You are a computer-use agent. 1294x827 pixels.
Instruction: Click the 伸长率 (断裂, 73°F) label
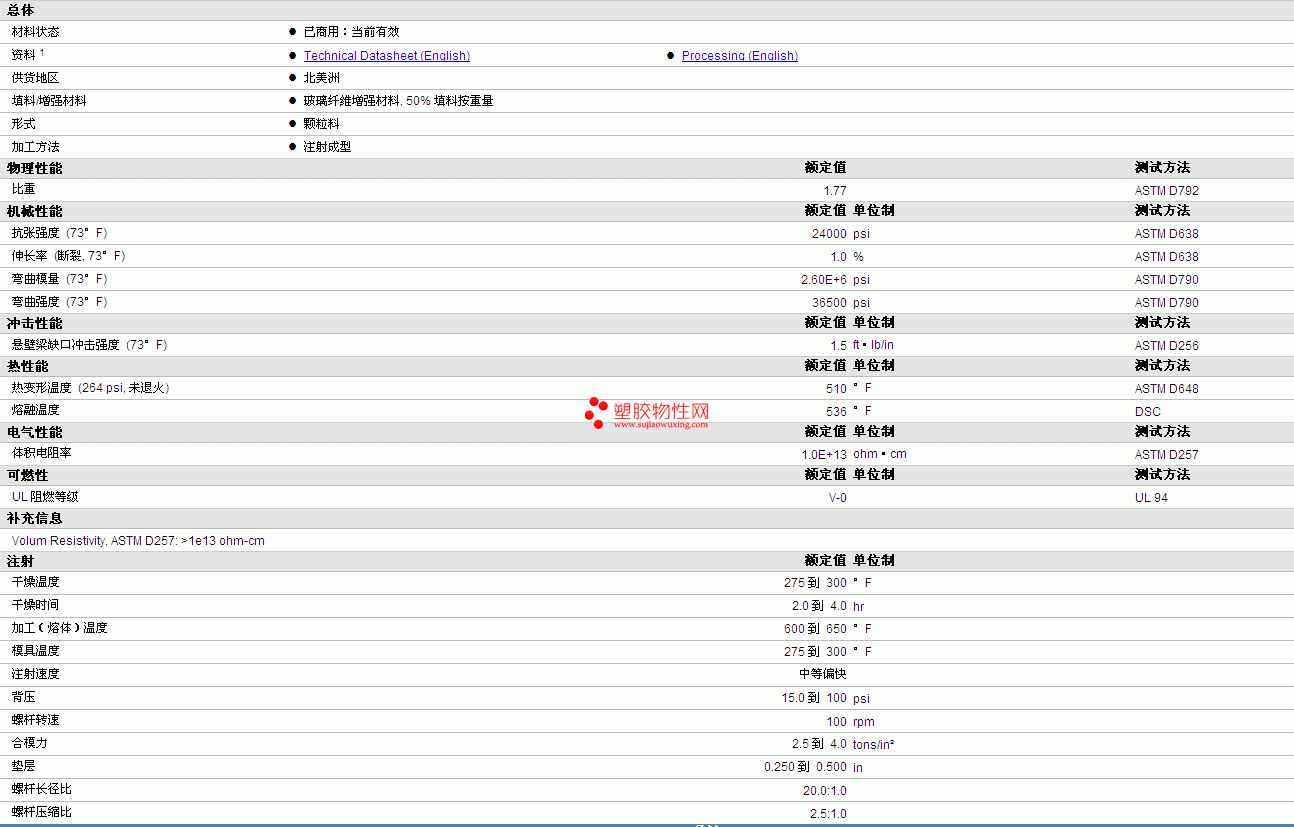[x=69, y=256]
